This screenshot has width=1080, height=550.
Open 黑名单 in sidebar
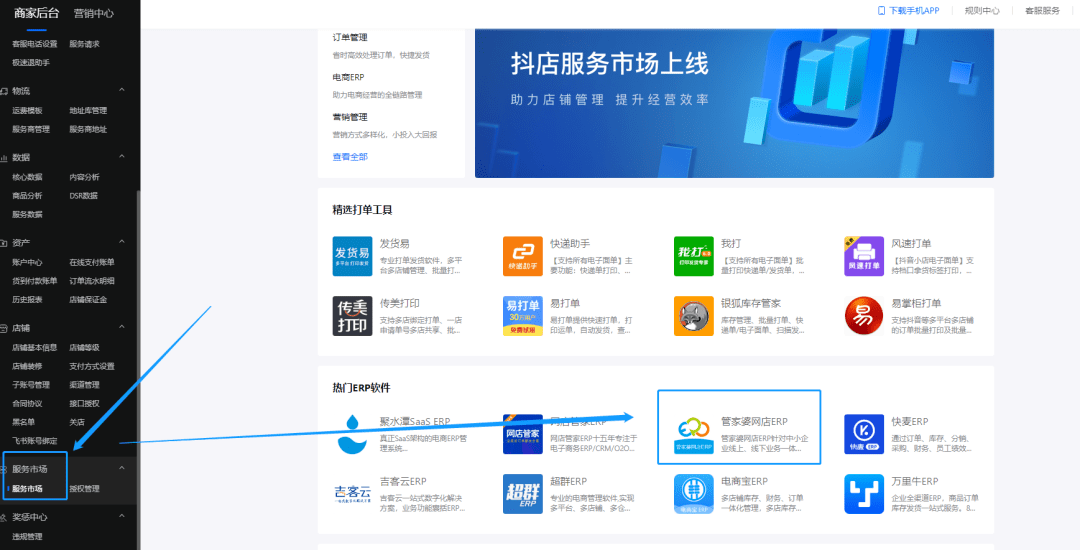(23, 422)
